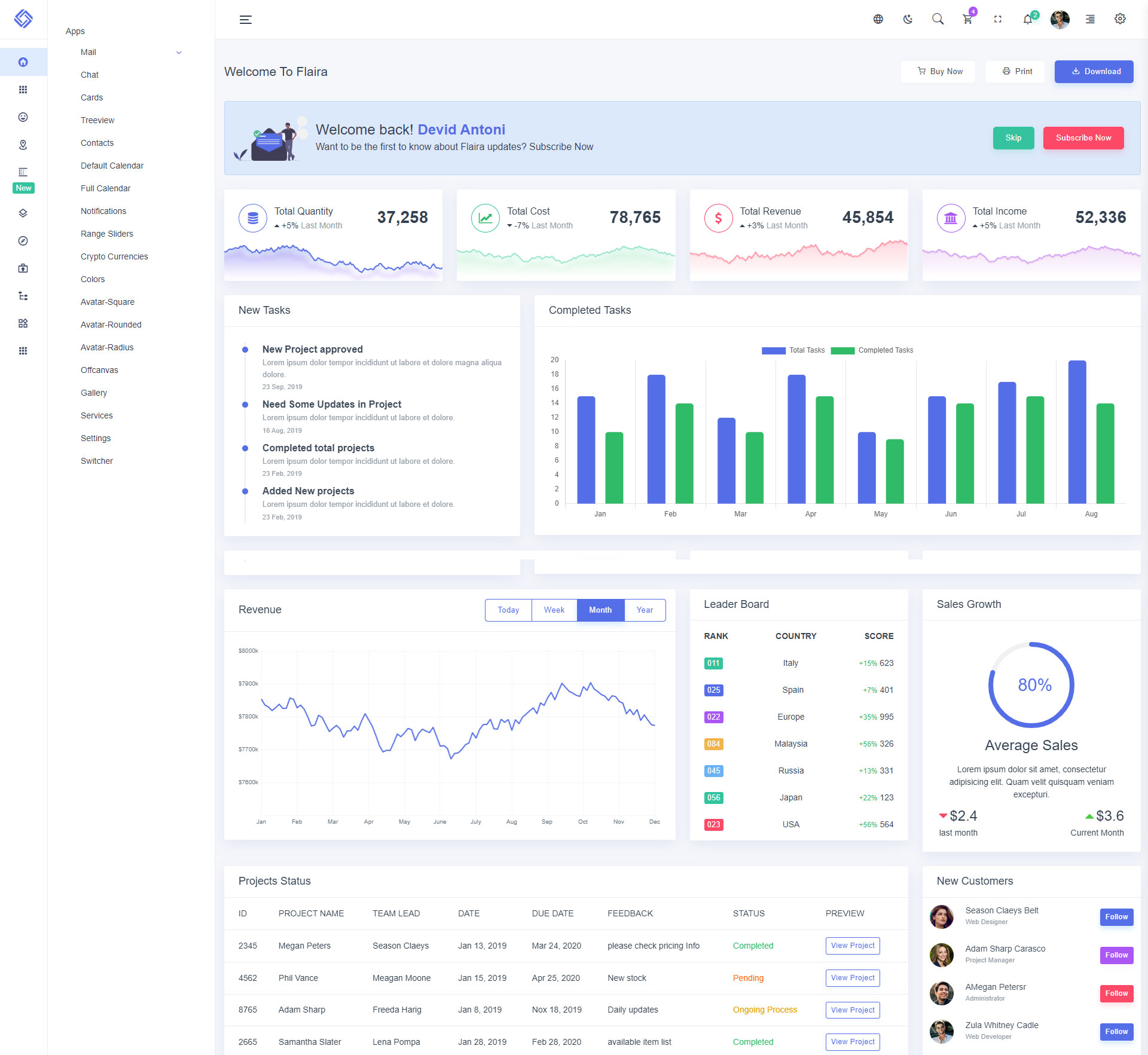Screen dimensions: 1148x1055
Task: Expand the Mail submenu chevron
Action: click(x=178, y=53)
